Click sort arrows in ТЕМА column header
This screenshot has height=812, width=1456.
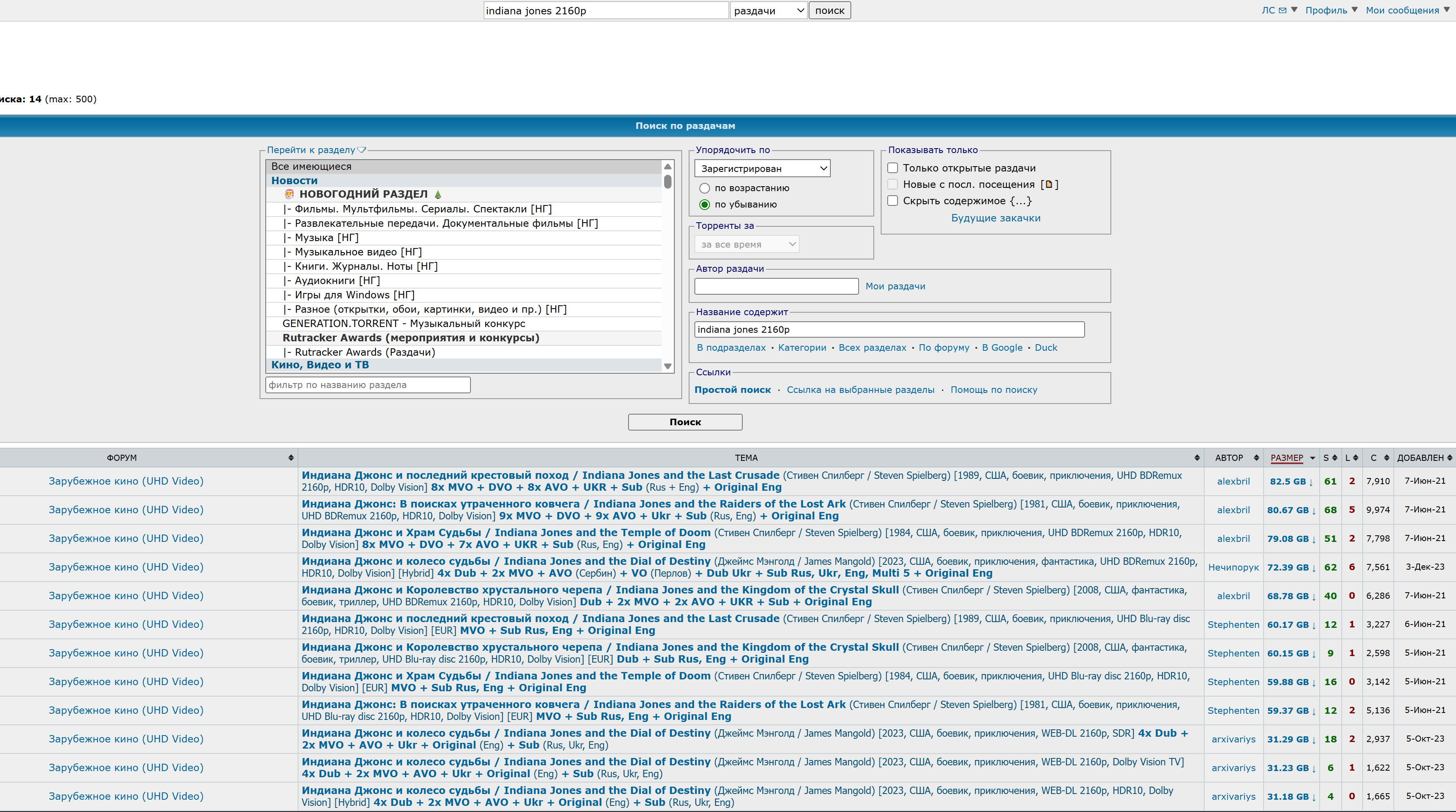(1196, 458)
